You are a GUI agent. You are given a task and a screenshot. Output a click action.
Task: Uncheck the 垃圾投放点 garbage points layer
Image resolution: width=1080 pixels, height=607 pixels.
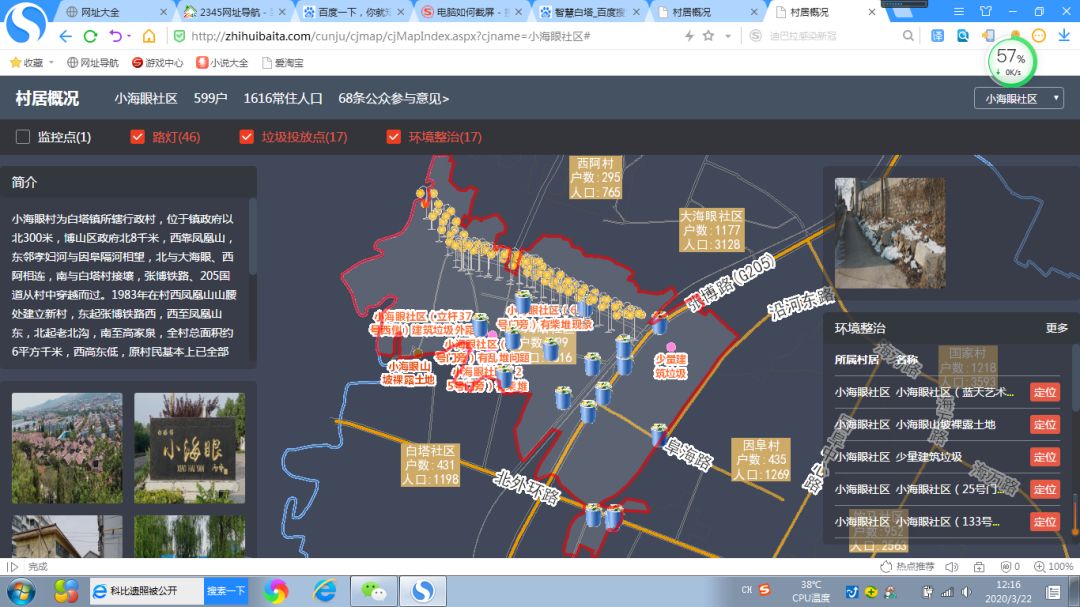[247, 136]
